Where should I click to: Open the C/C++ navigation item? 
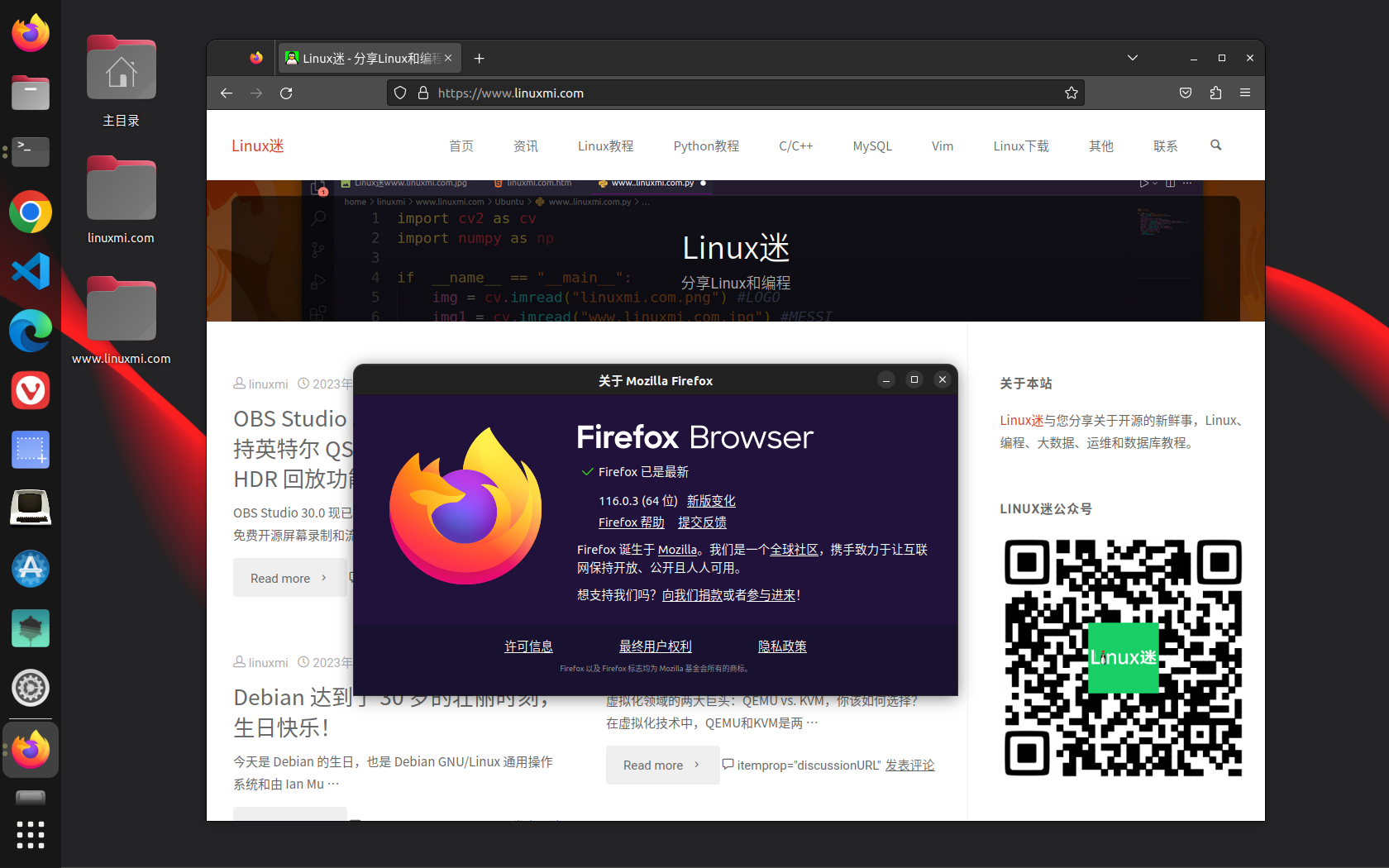(x=796, y=146)
